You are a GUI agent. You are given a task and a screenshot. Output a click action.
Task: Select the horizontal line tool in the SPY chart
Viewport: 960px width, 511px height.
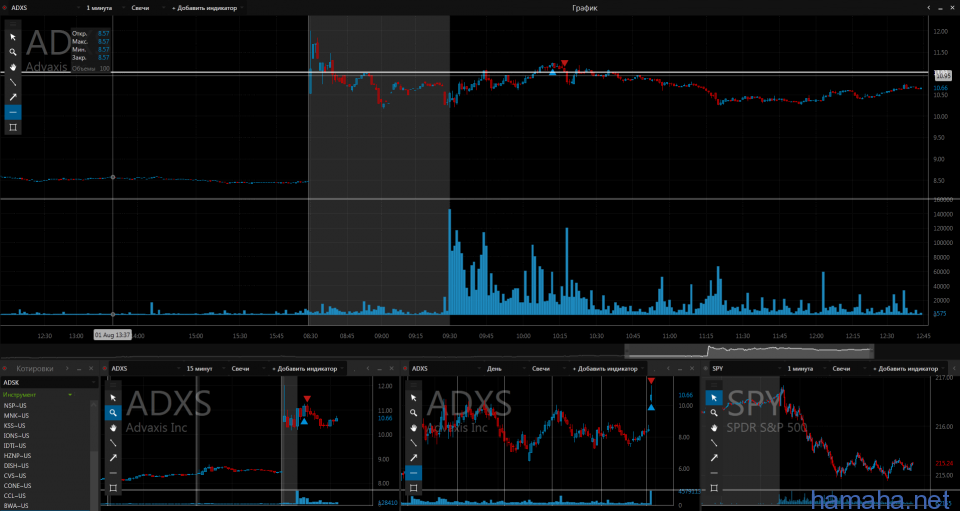(714, 472)
